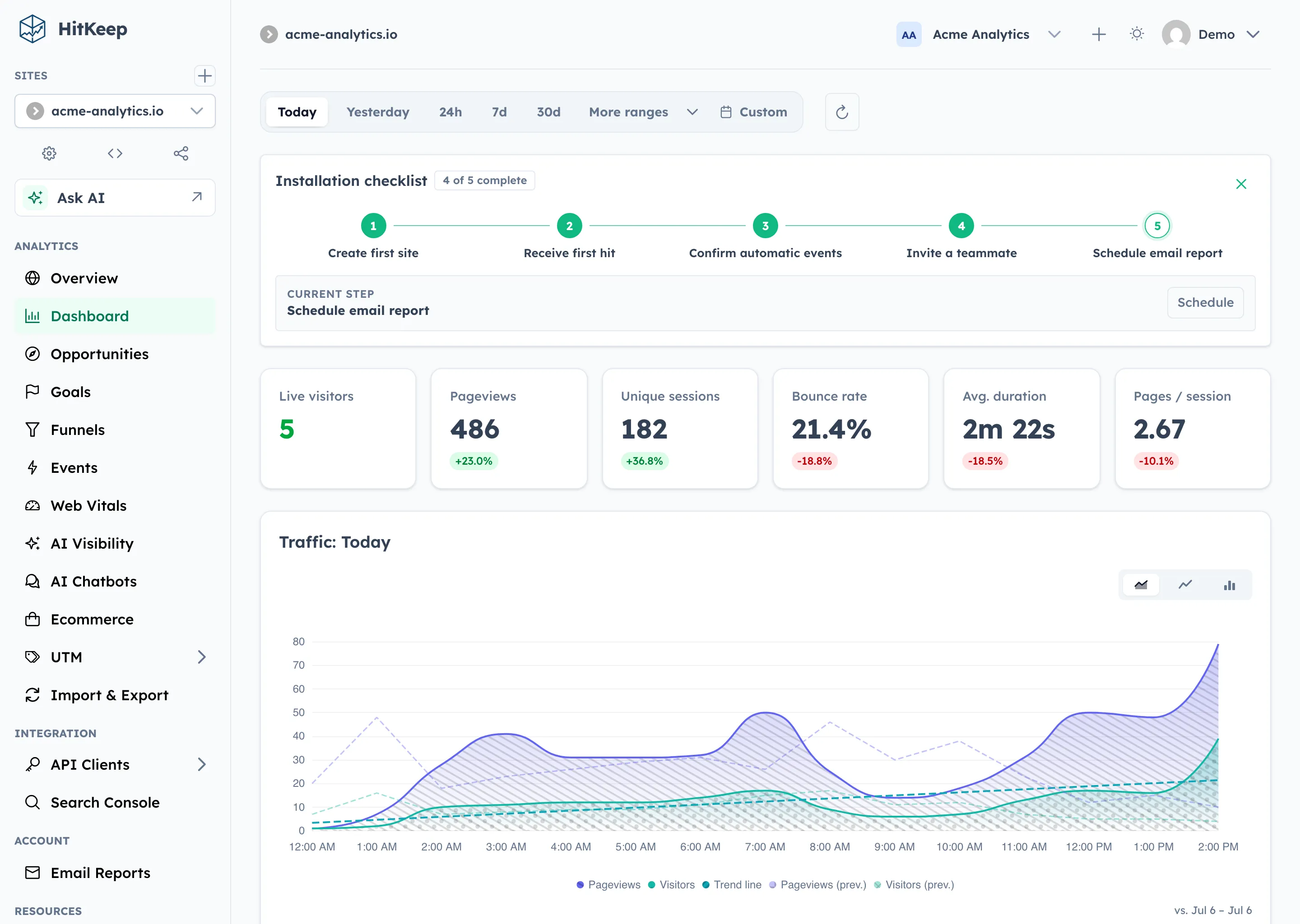
Task: Toggle Trend line in chart legend
Action: coord(731,885)
